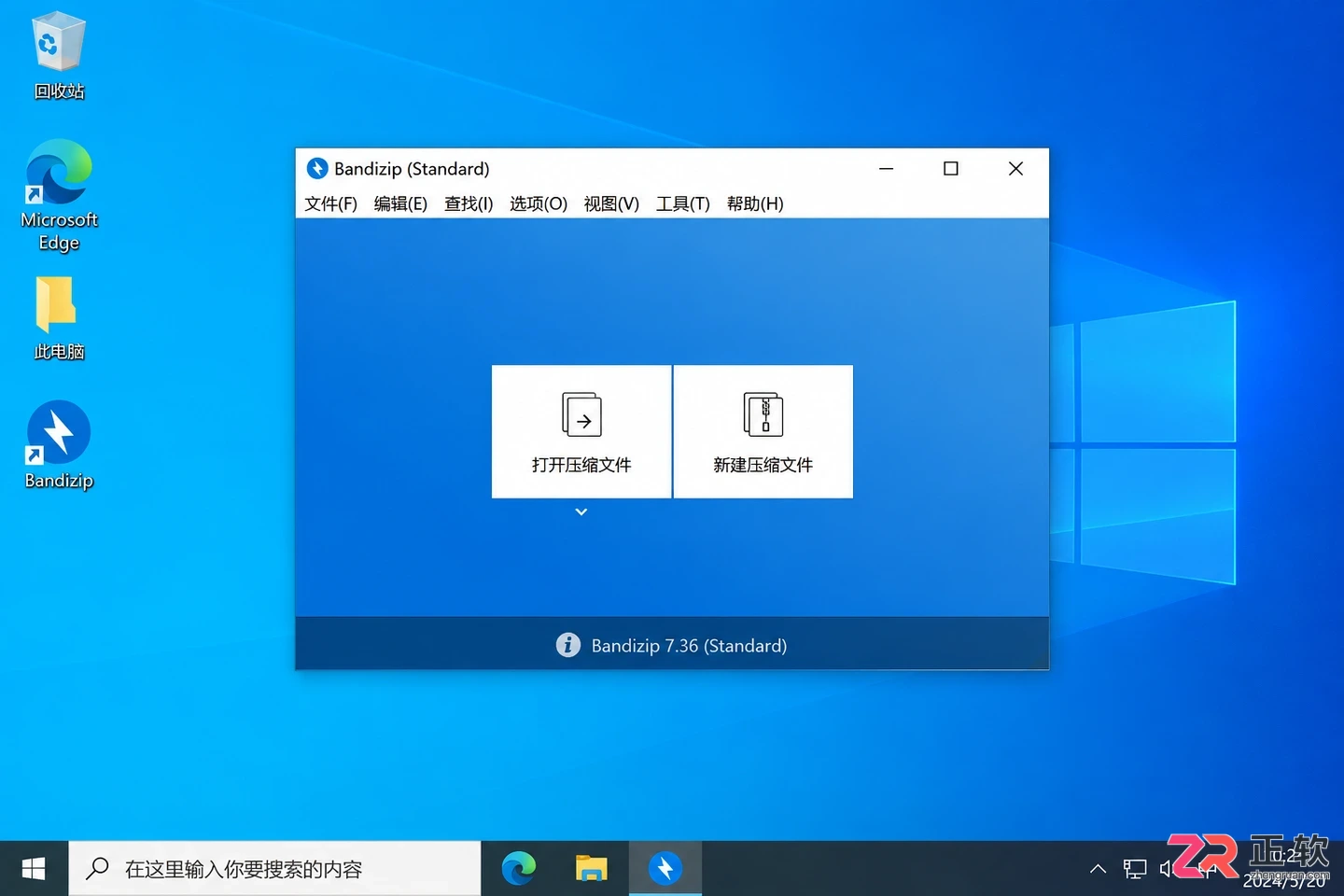Open the 选项(O) menu
The image size is (1344, 896).
[539, 203]
